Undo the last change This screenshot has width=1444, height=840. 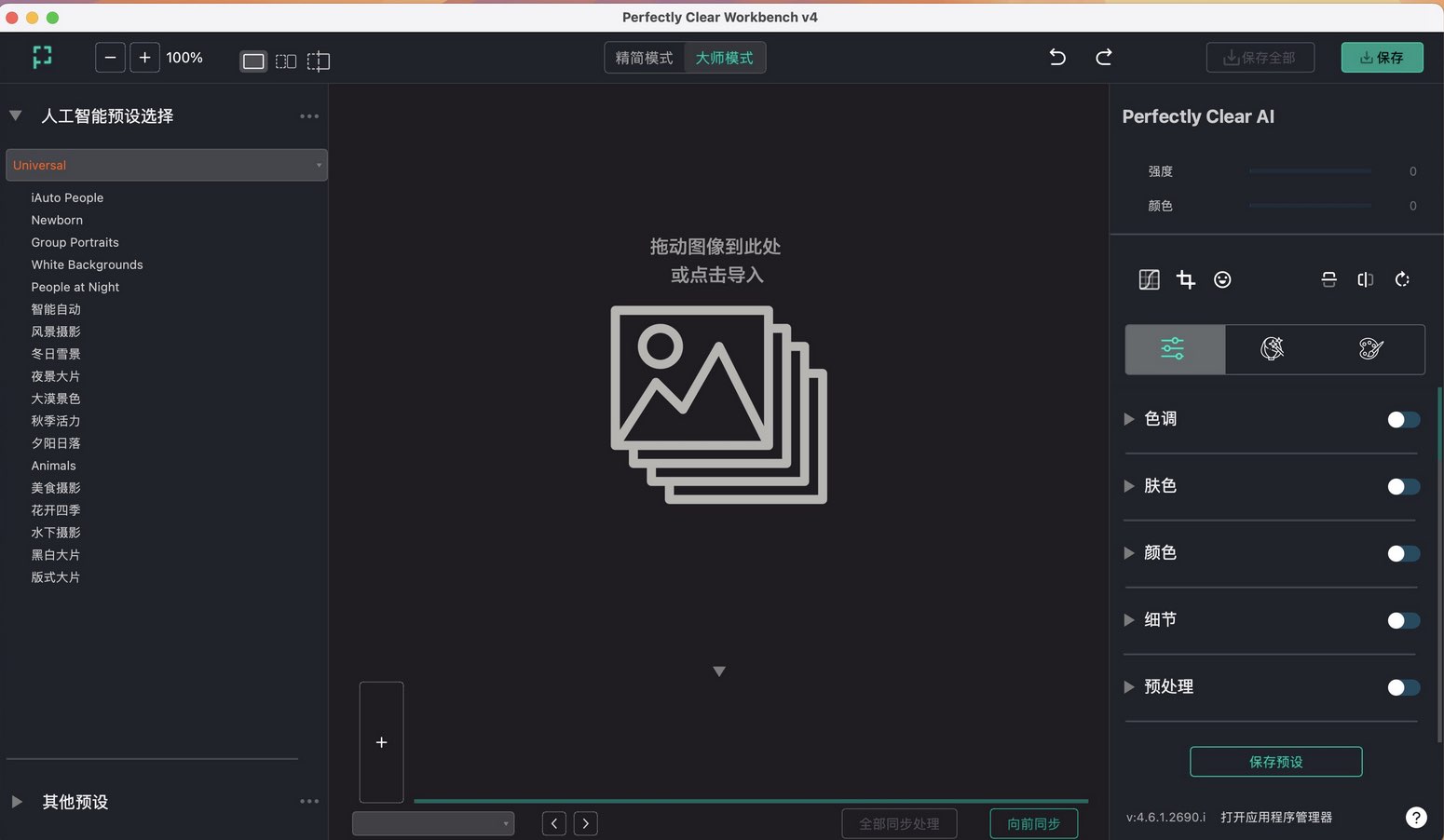click(1057, 57)
